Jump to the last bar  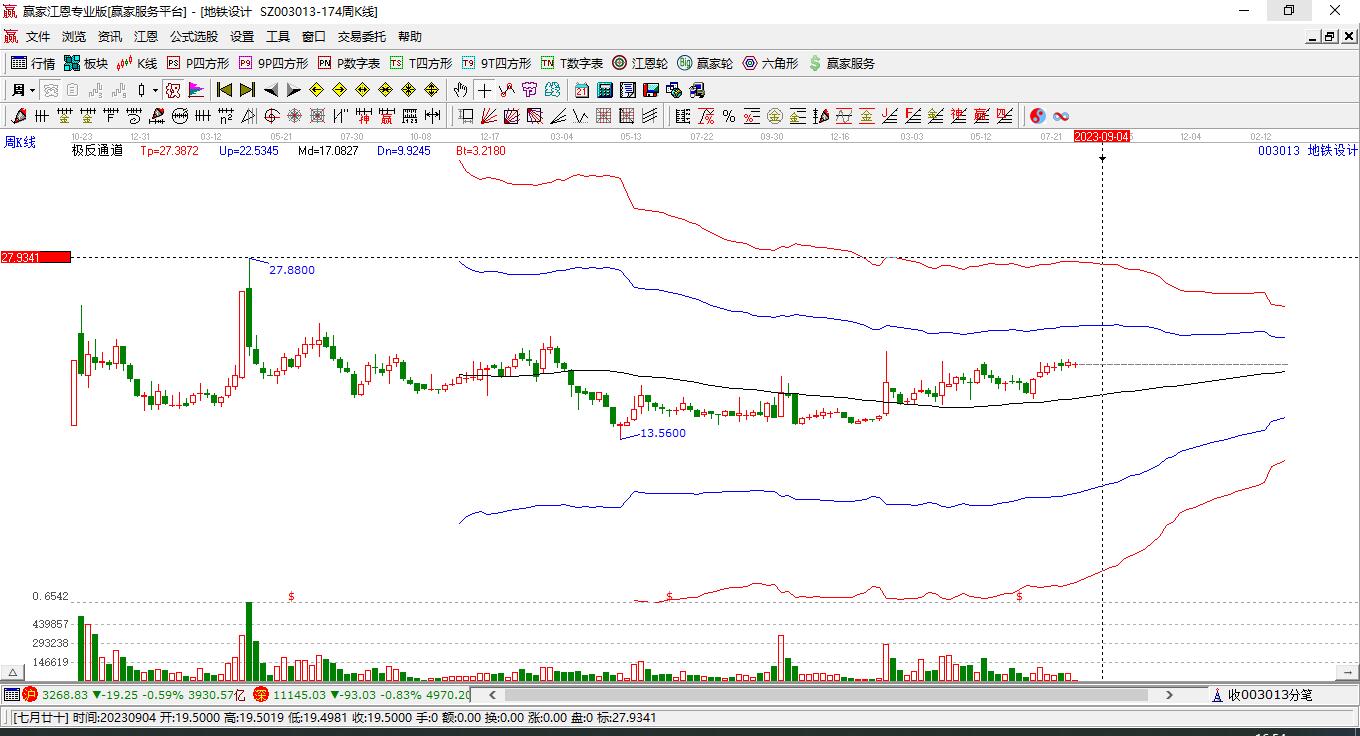tap(247, 90)
